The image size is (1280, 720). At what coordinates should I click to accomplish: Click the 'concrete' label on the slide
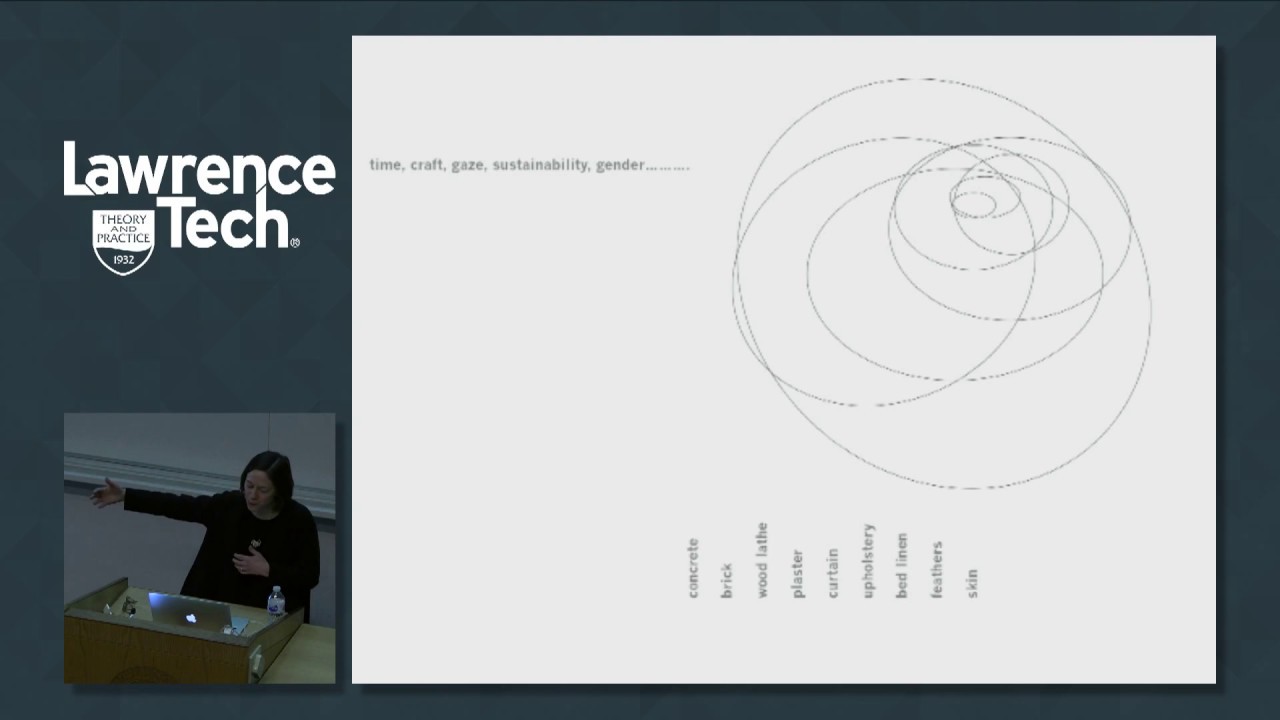(692, 568)
